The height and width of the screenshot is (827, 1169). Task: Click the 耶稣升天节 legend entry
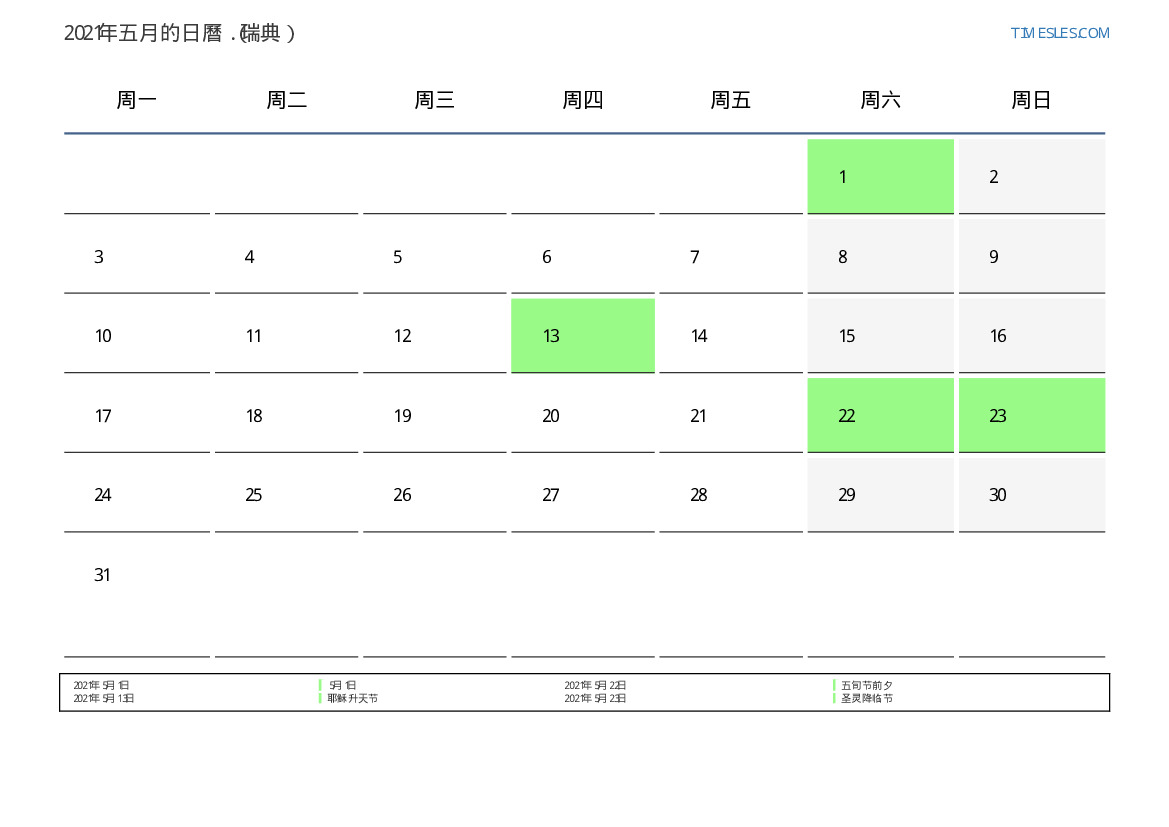pyautogui.click(x=353, y=699)
